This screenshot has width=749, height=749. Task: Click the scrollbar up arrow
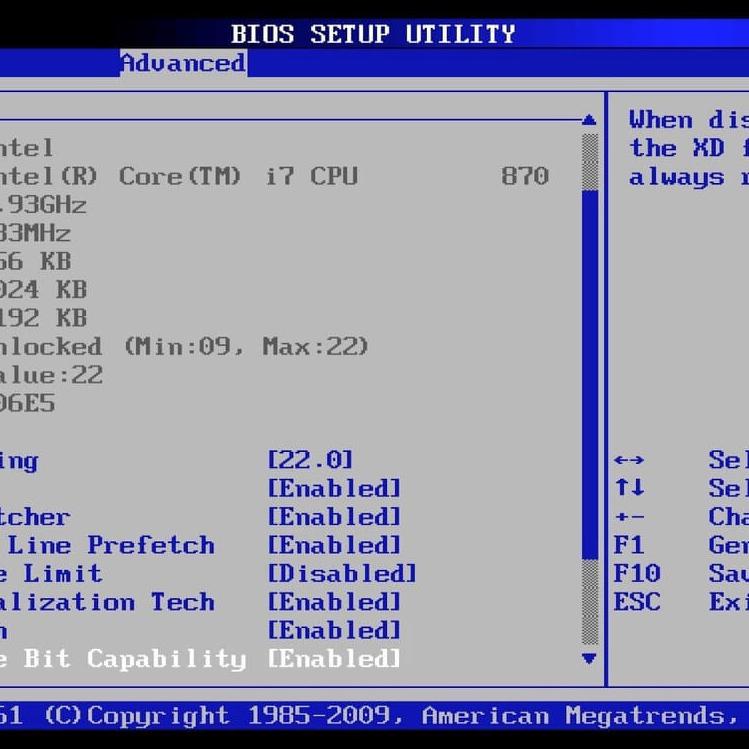pyautogui.click(x=589, y=120)
